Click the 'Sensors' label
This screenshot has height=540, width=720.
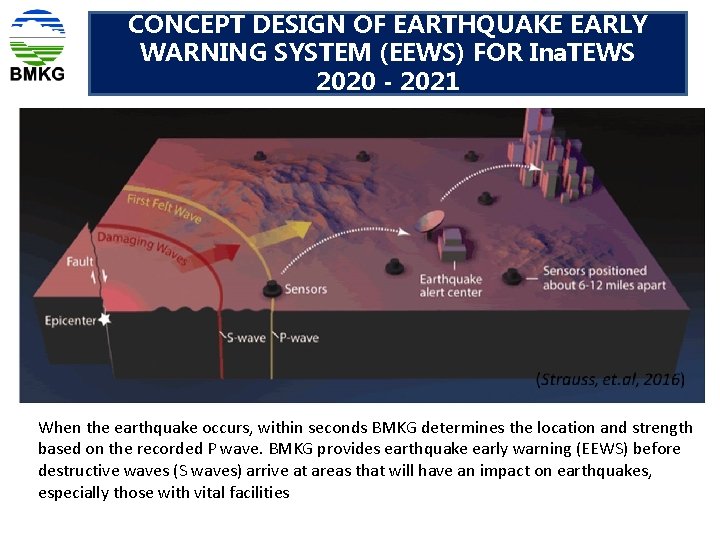306,289
